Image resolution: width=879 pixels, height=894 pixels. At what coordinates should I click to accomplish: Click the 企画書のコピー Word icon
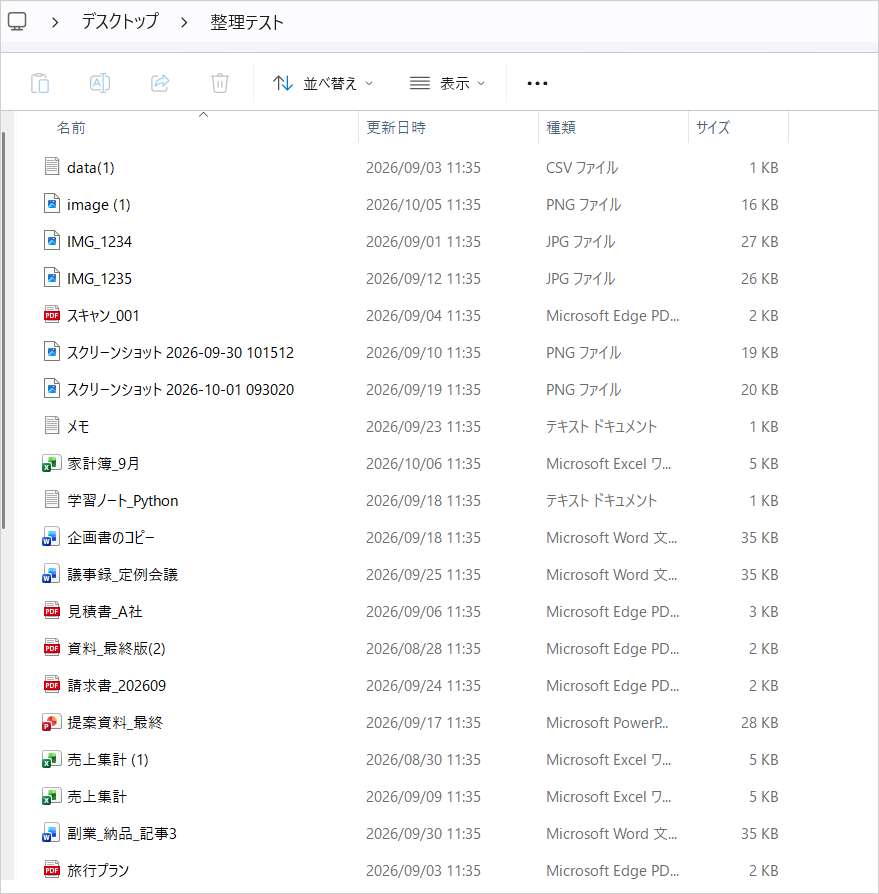click(51, 537)
